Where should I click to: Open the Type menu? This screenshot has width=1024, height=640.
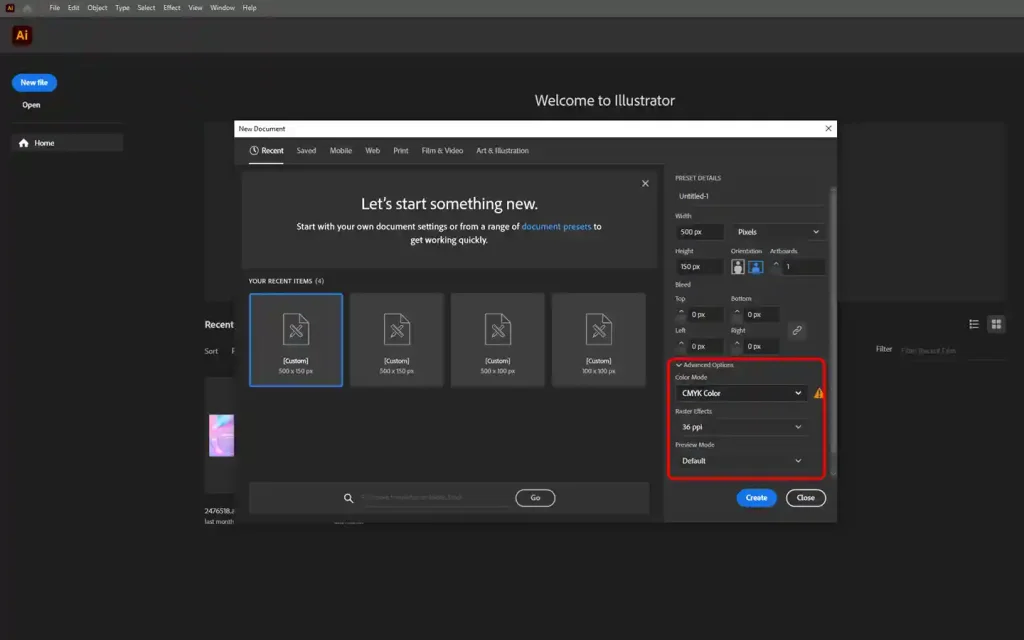coord(122,8)
